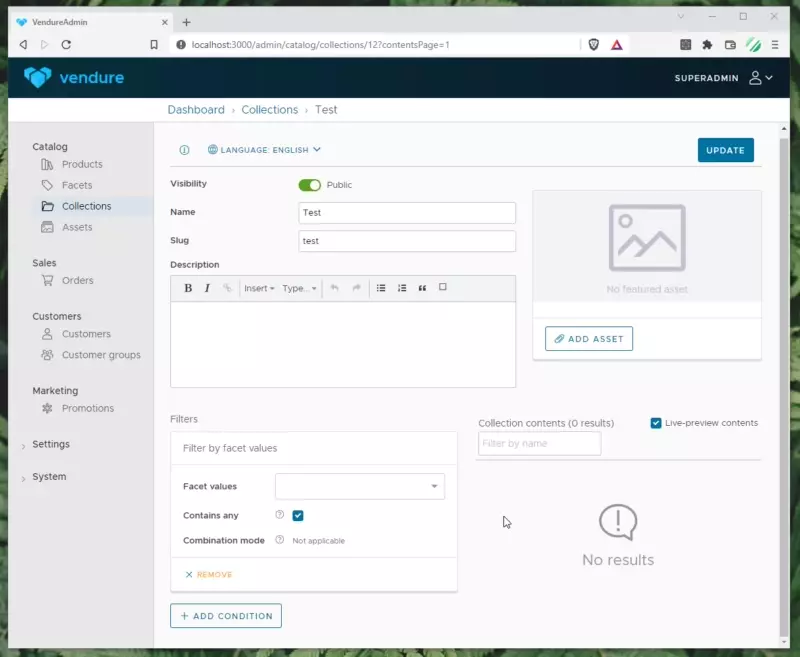
Task: Click the Add Asset button
Action: coord(589,339)
